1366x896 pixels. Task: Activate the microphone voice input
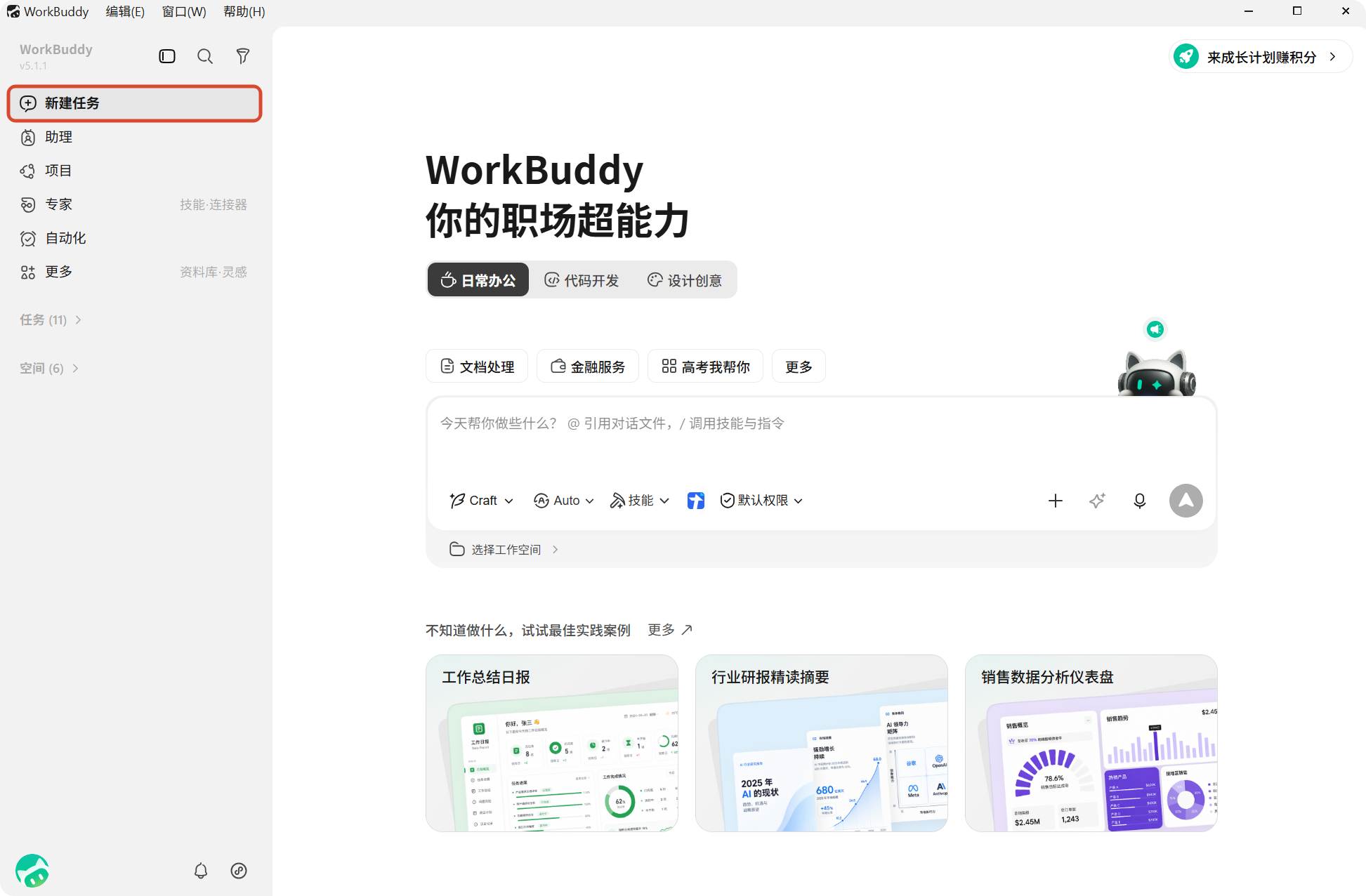1140,501
